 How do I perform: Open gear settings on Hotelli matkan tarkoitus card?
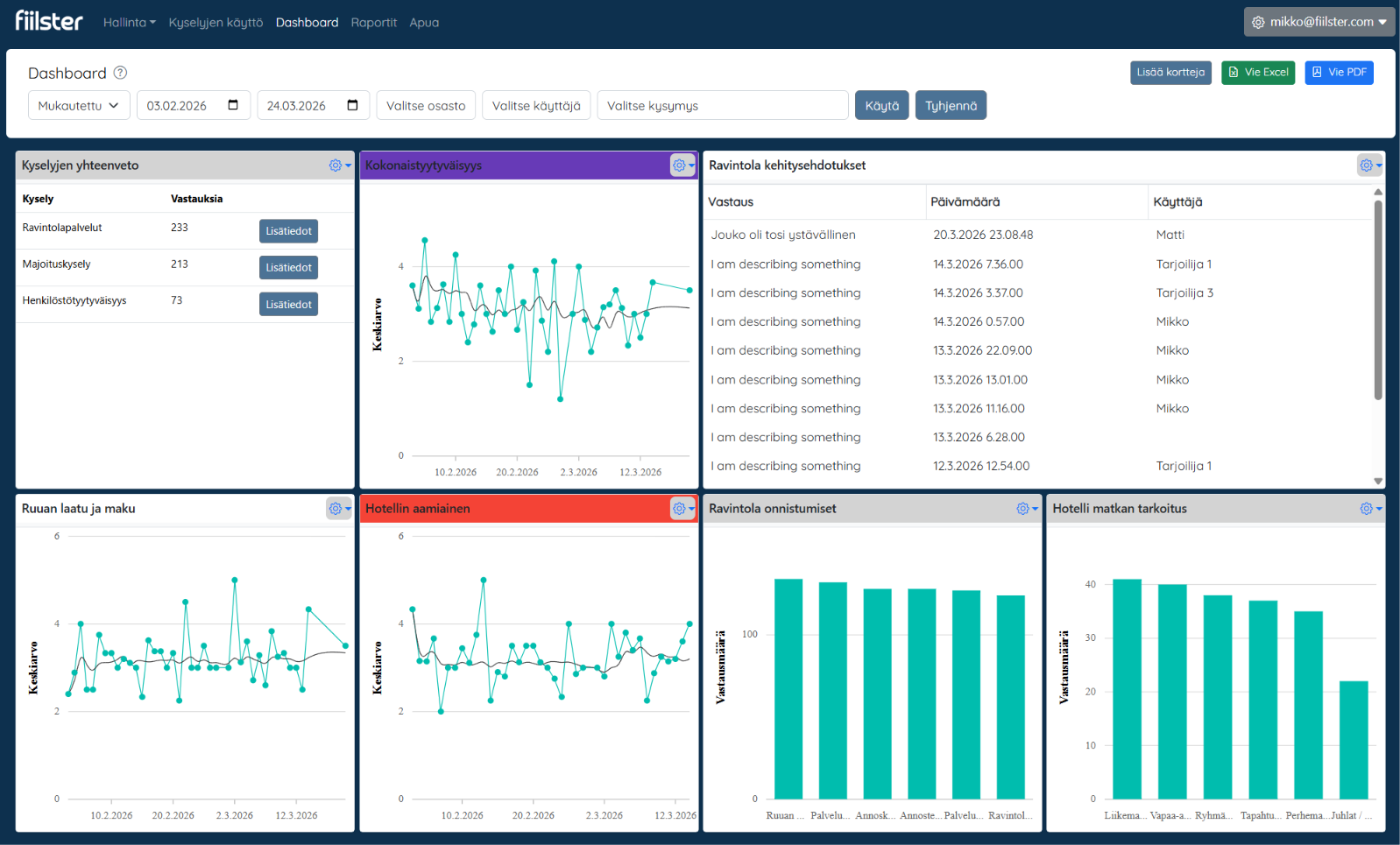1370,509
